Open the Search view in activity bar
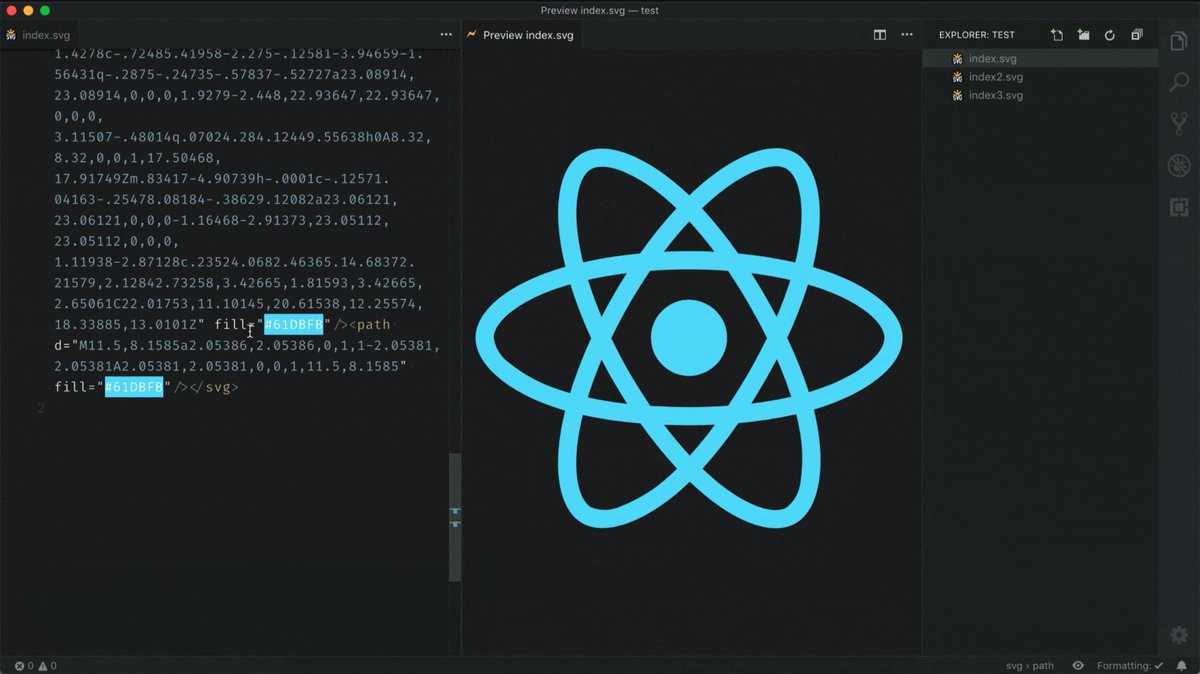 [1179, 83]
